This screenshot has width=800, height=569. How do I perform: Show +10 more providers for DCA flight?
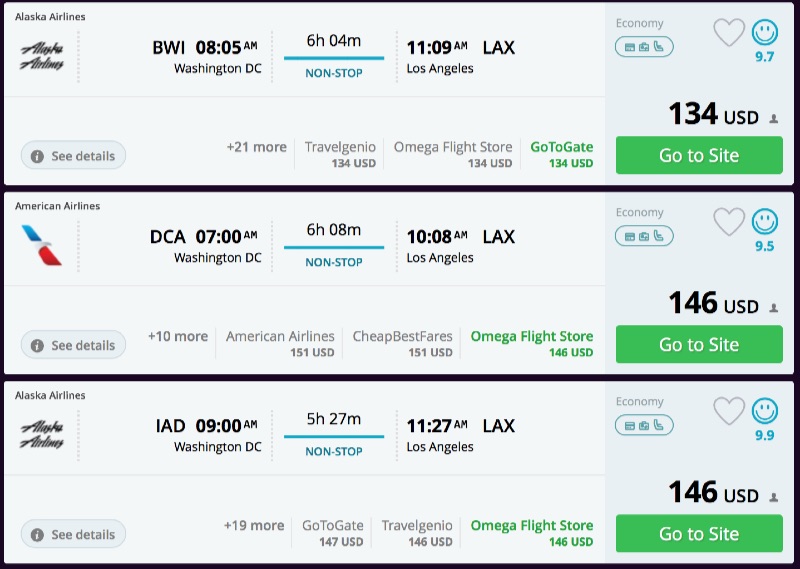coord(178,336)
